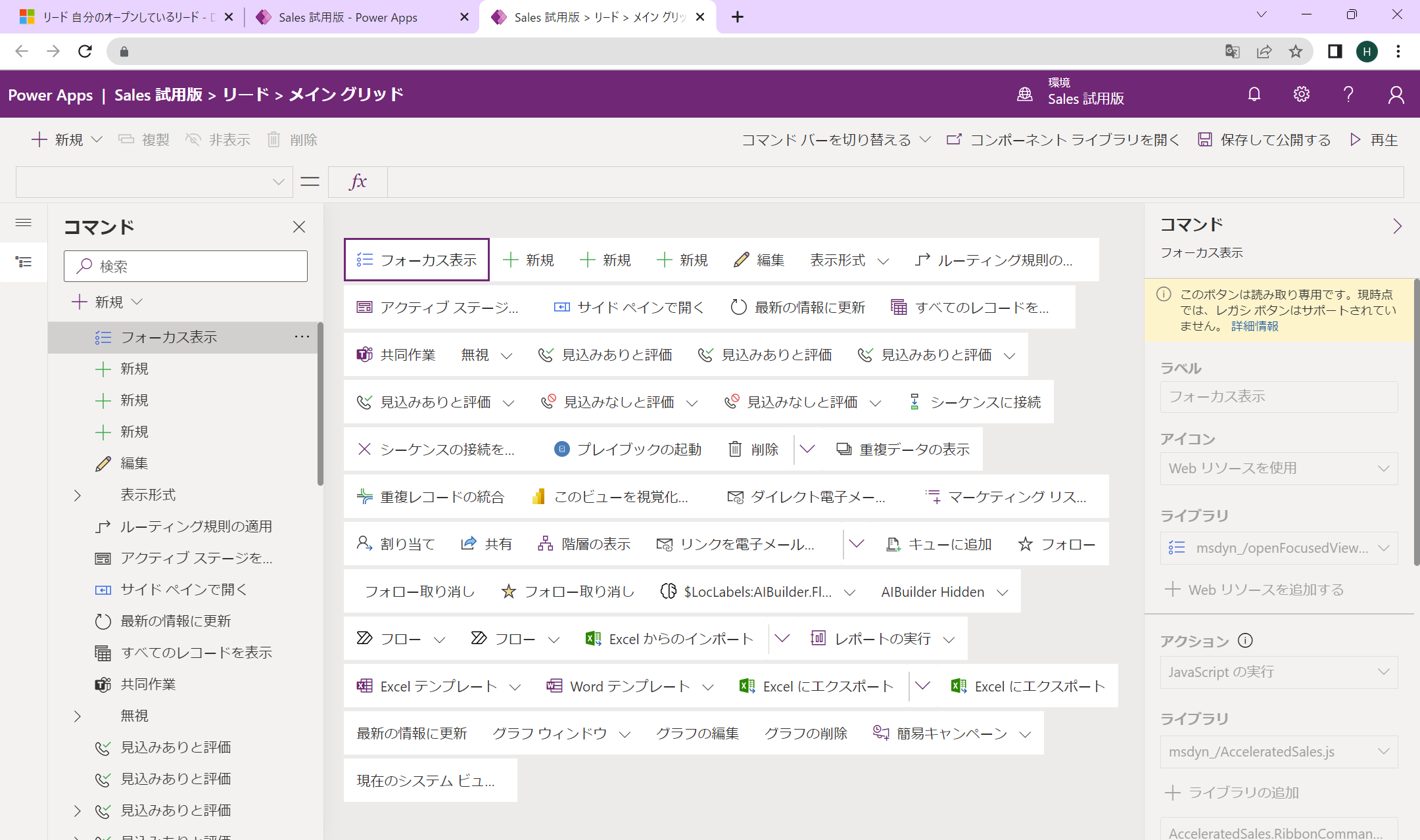Viewport: 1420px width, 840px height.
Task: Click the 再生 play button
Action: (1375, 139)
